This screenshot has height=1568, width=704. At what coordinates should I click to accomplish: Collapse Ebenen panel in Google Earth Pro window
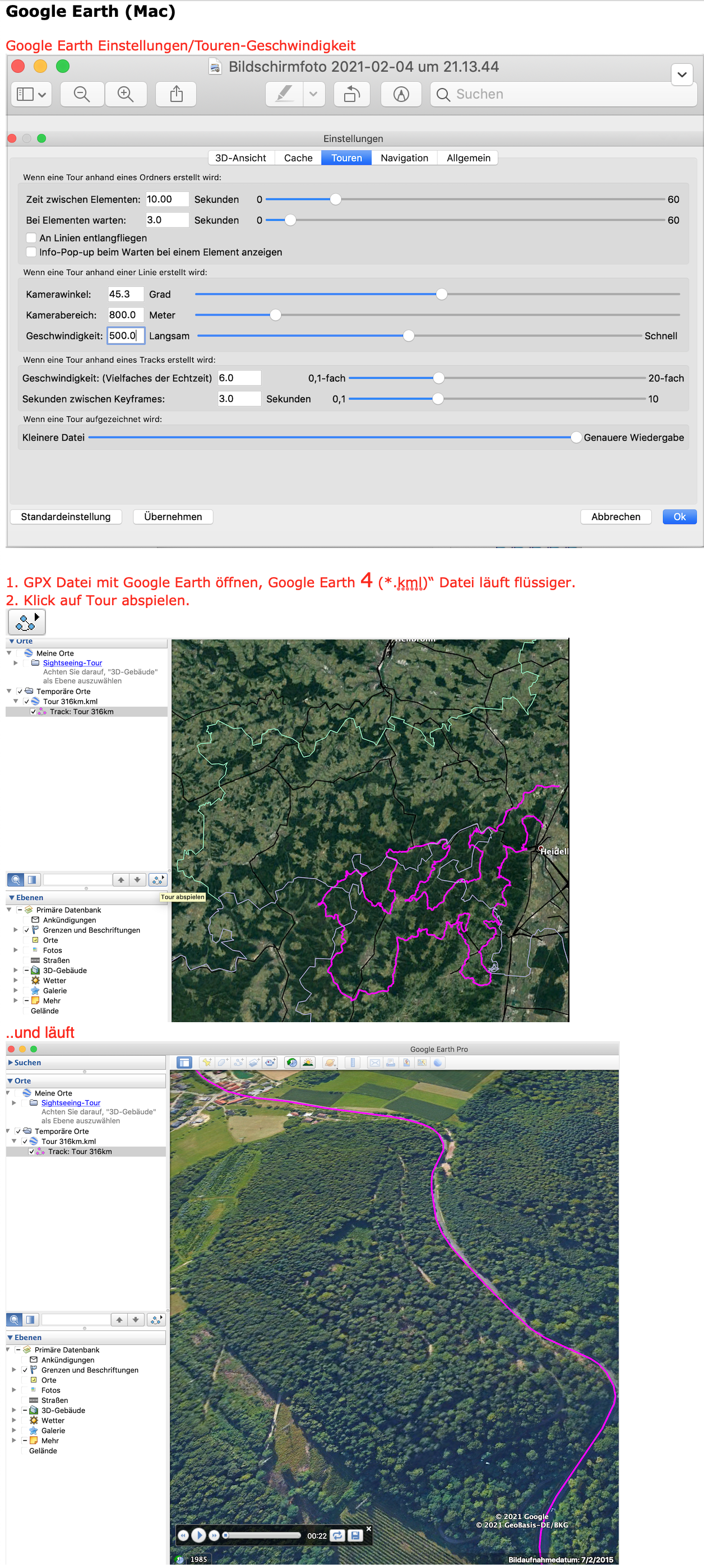(x=10, y=1337)
